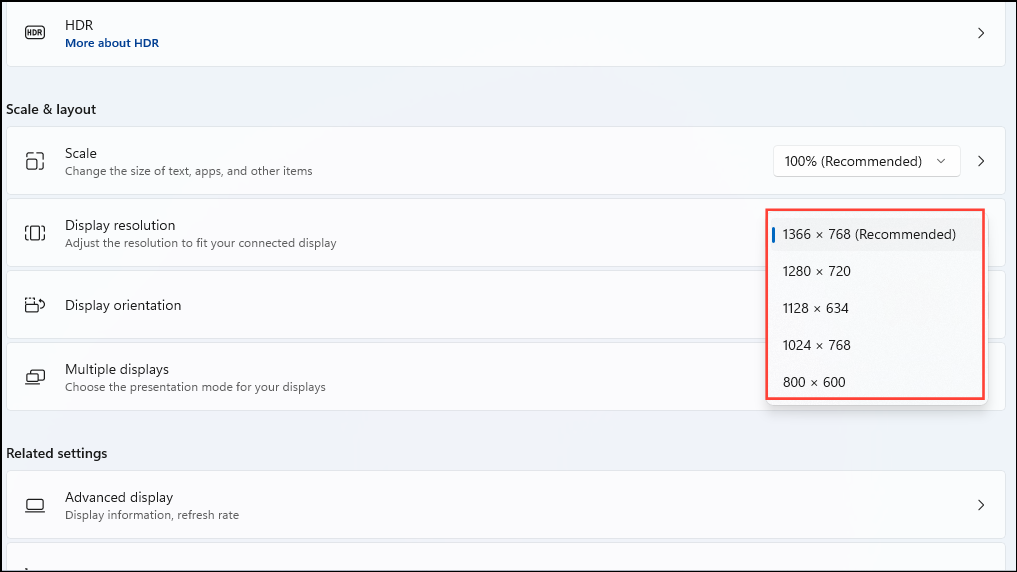Expand custom scaling via Scale row chevron
Screen dimensions: 1017x572
[981, 161]
